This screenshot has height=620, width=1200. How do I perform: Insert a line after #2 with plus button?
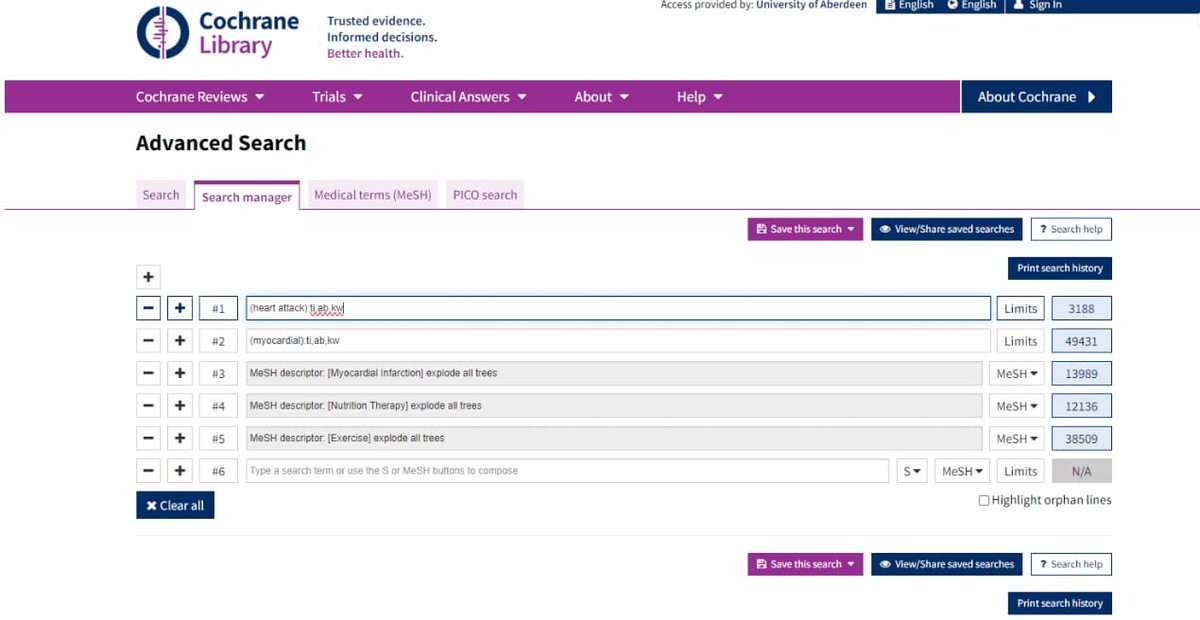pyautogui.click(x=180, y=341)
